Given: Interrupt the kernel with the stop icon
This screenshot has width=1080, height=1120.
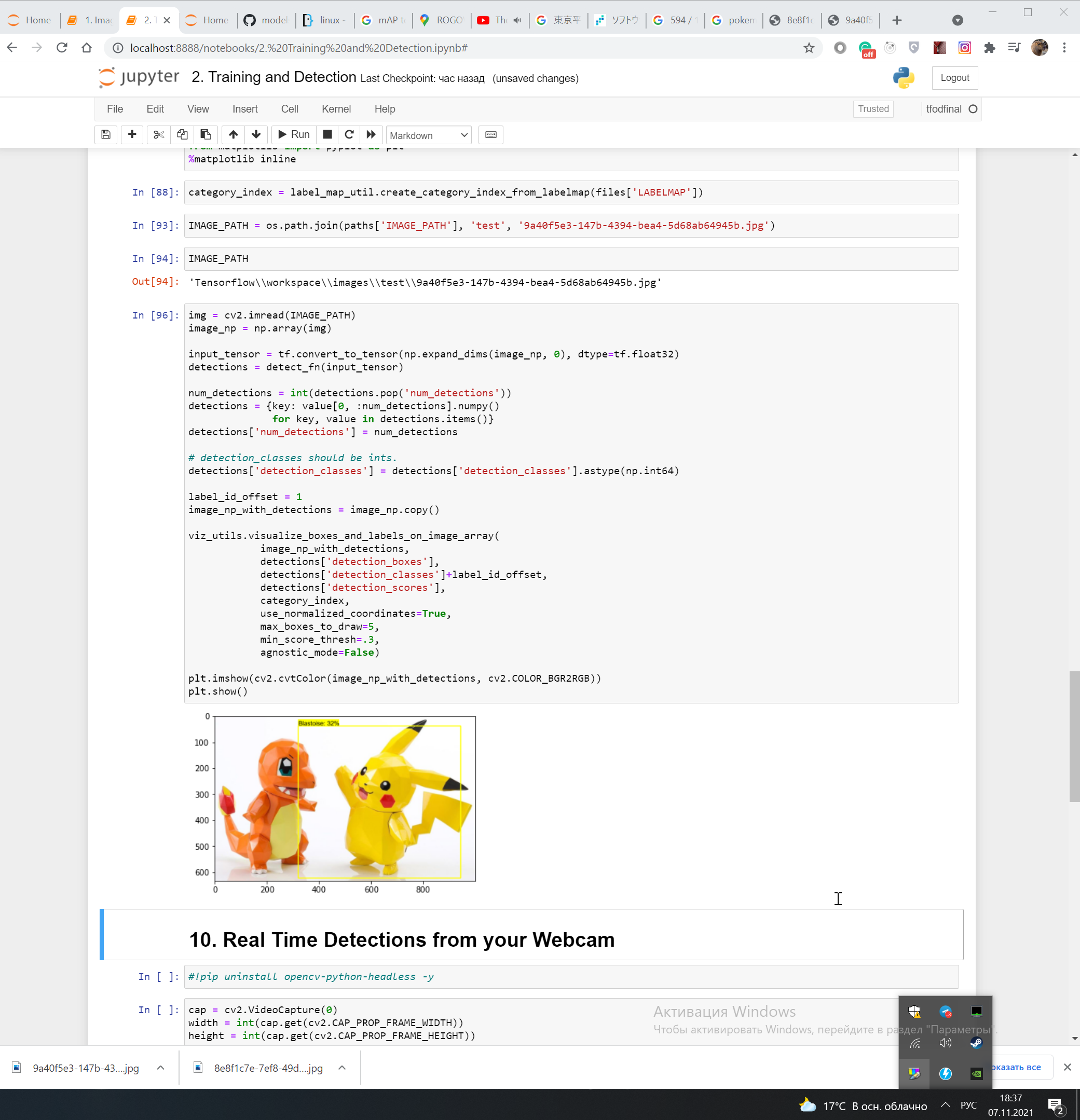Looking at the screenshot, I should coord(327,135).
